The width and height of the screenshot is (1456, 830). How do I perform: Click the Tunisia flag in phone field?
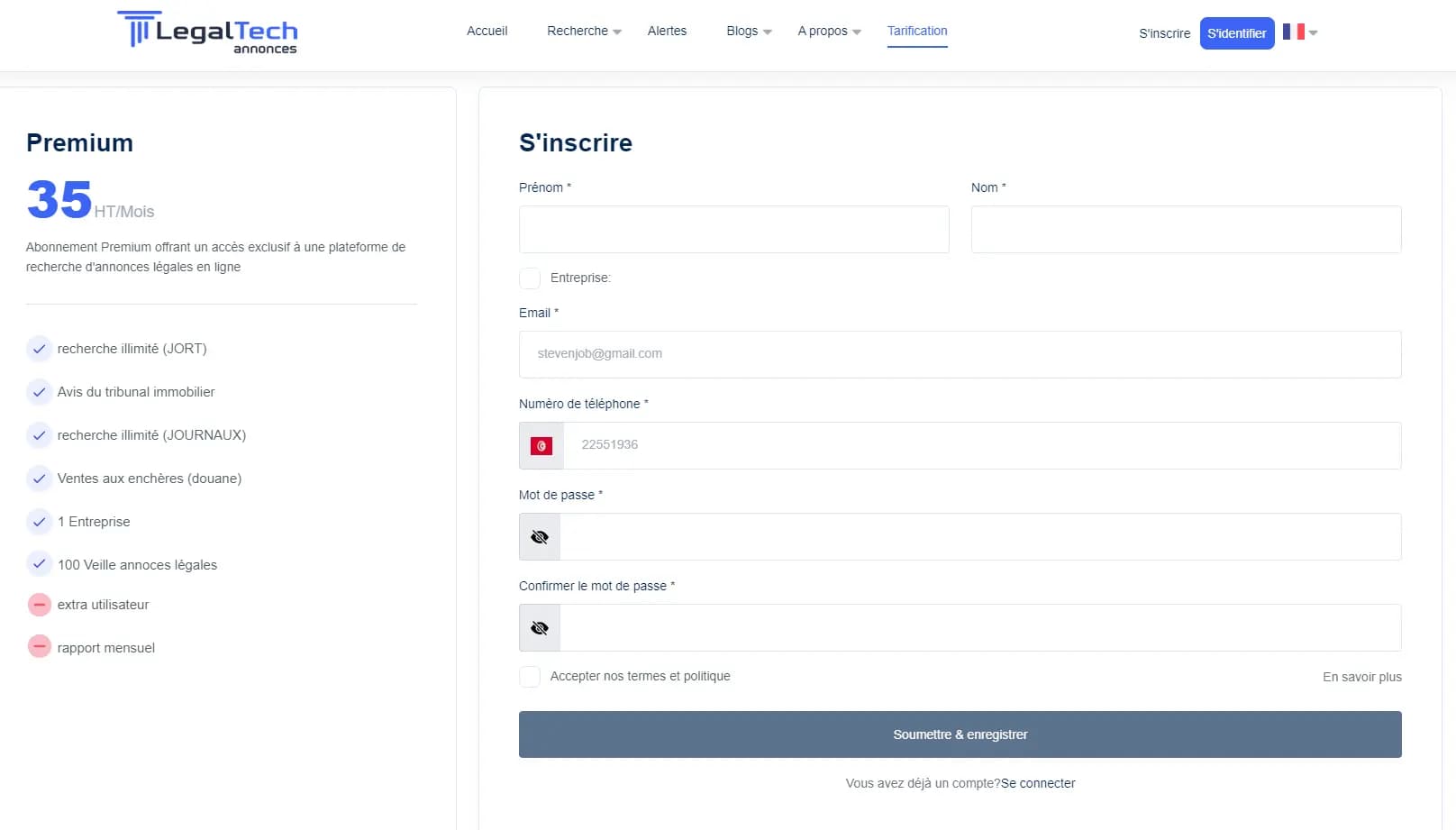click(x=541, y=446)
